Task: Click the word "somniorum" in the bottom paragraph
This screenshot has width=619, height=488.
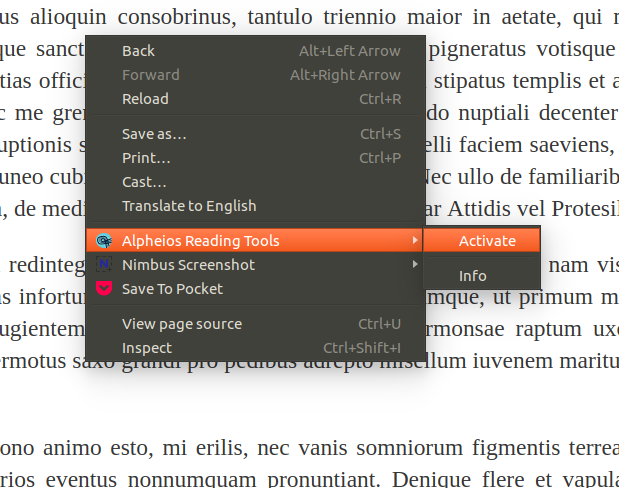Action: (409, 448)
